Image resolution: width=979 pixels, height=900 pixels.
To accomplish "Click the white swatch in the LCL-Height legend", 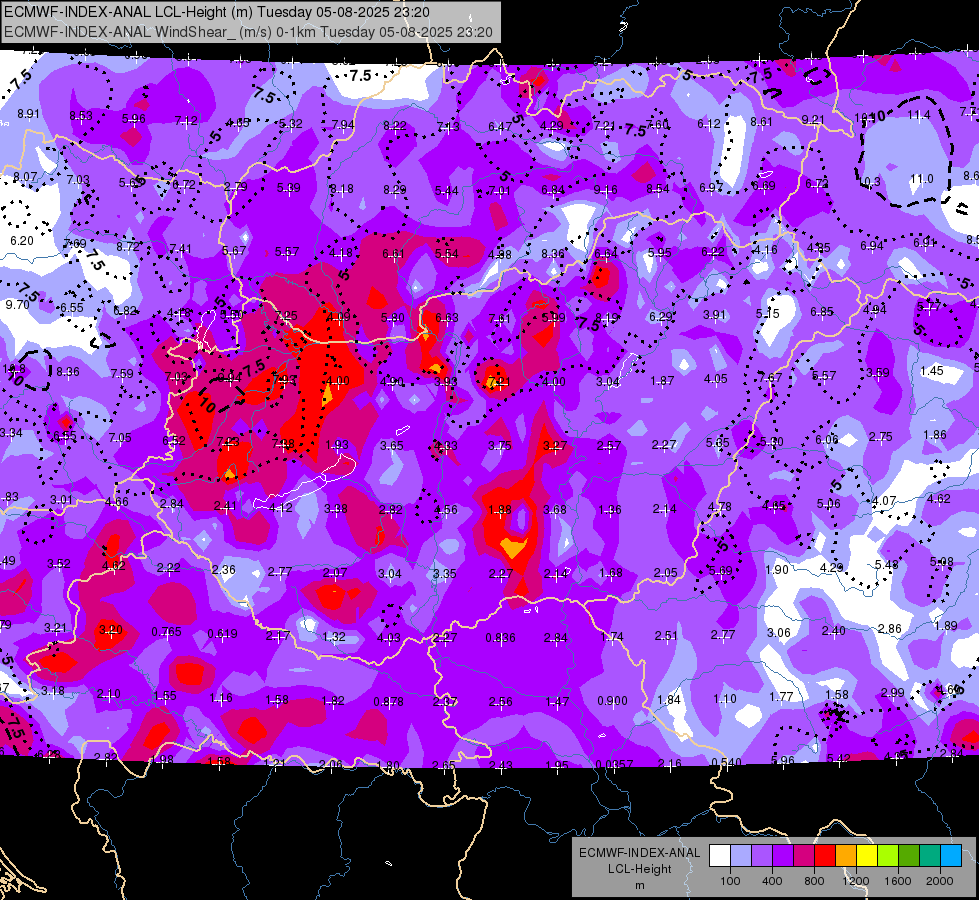I will point(720,856).
